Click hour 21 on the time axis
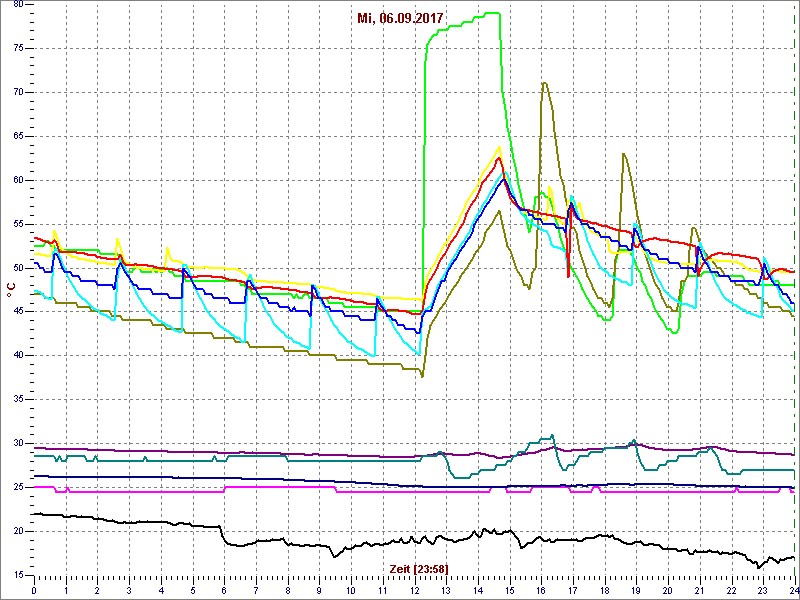The image size is (800, 600). (x=699, y=590)
